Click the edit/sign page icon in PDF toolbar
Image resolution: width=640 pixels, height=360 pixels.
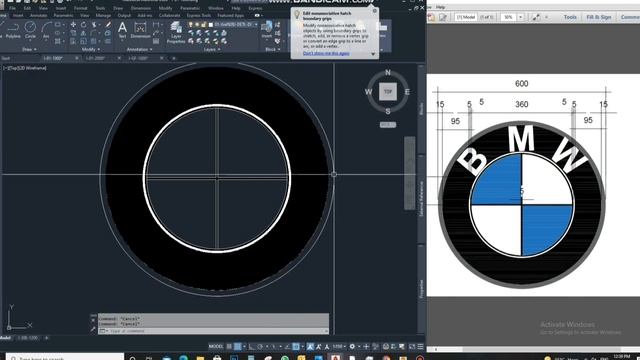click(443, 17)
